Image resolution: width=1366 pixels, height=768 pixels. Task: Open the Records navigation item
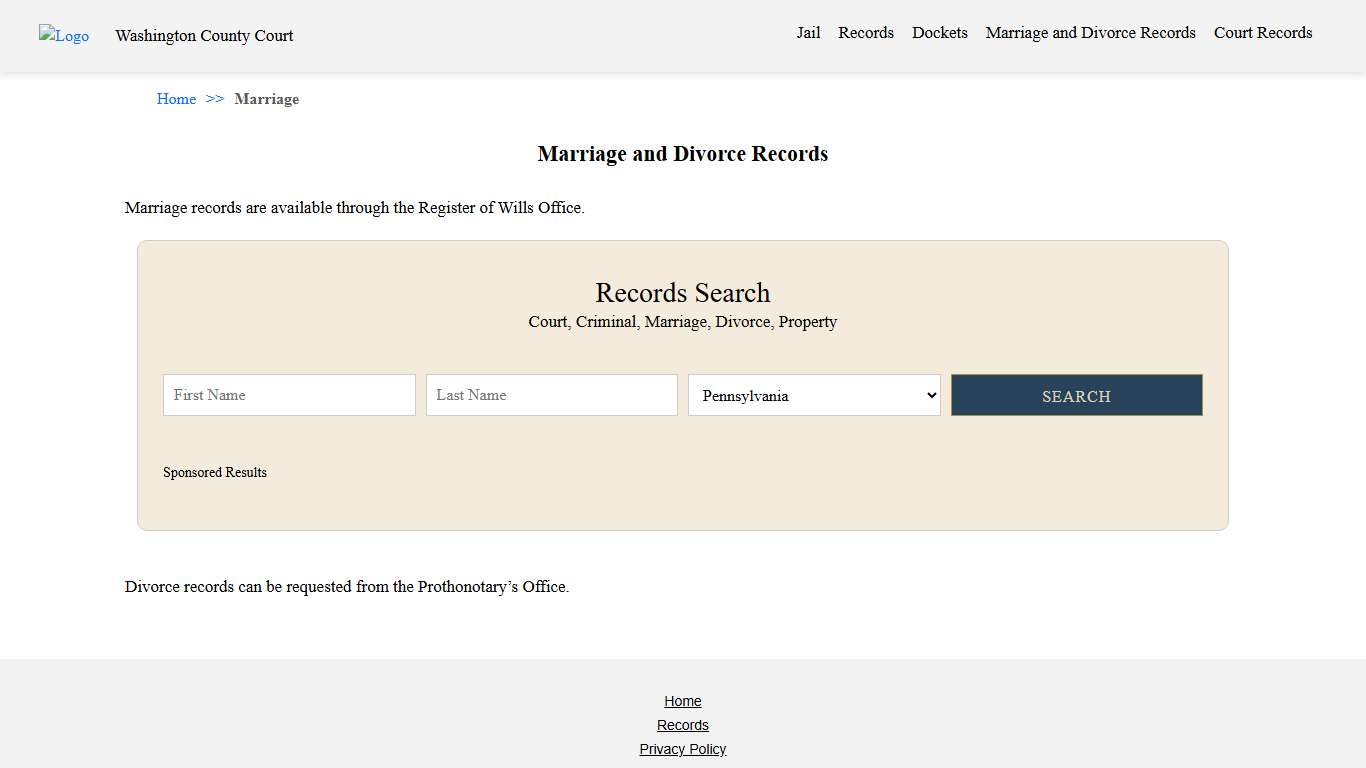(866, 32)
